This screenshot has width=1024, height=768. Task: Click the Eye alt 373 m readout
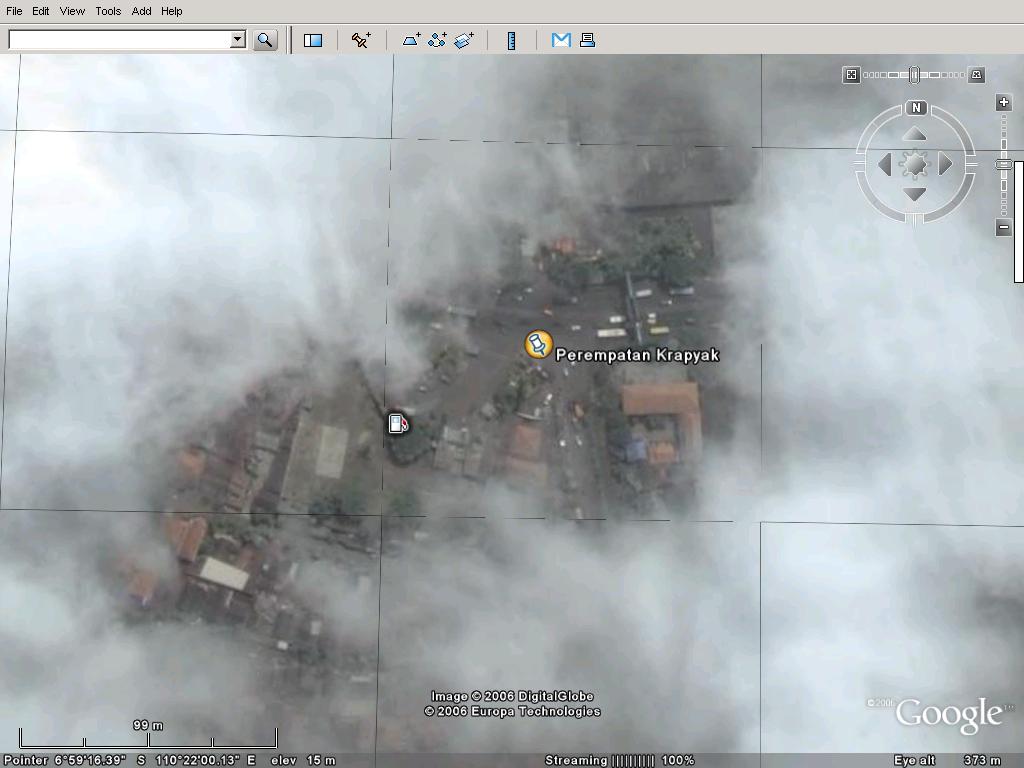click(947, 760)
